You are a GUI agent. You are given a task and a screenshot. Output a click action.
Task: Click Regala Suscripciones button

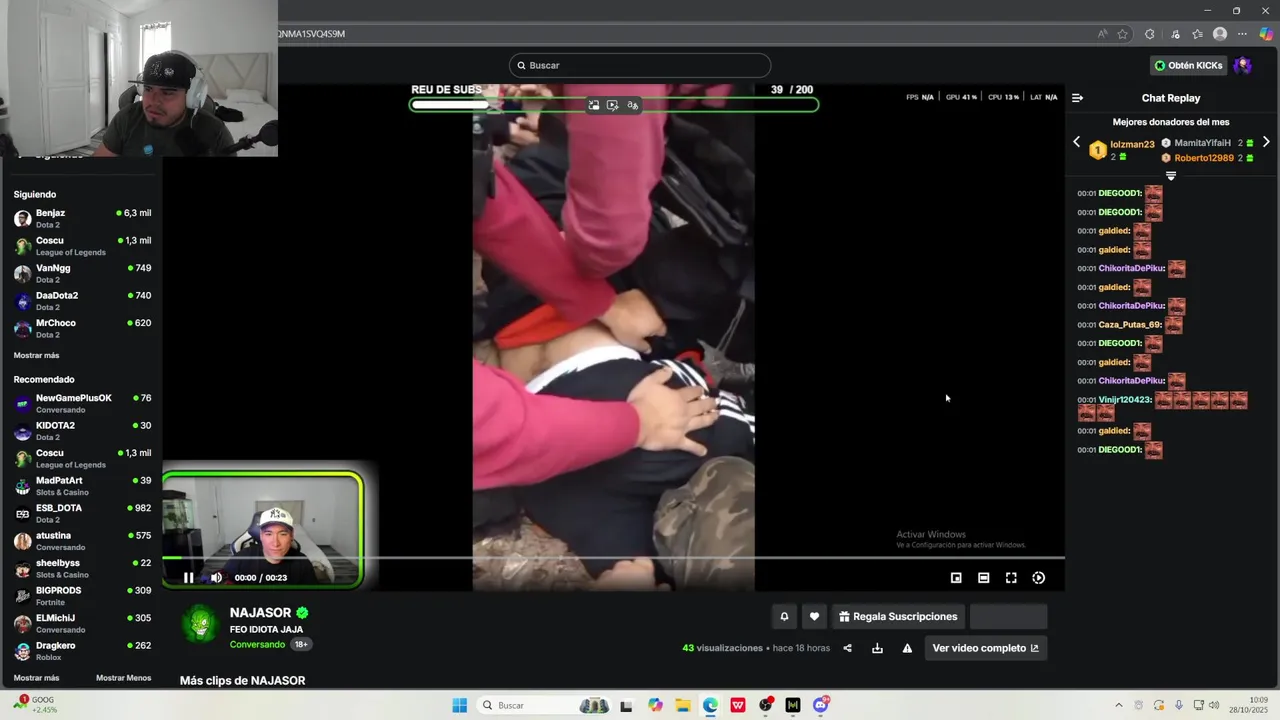[898, 616]
